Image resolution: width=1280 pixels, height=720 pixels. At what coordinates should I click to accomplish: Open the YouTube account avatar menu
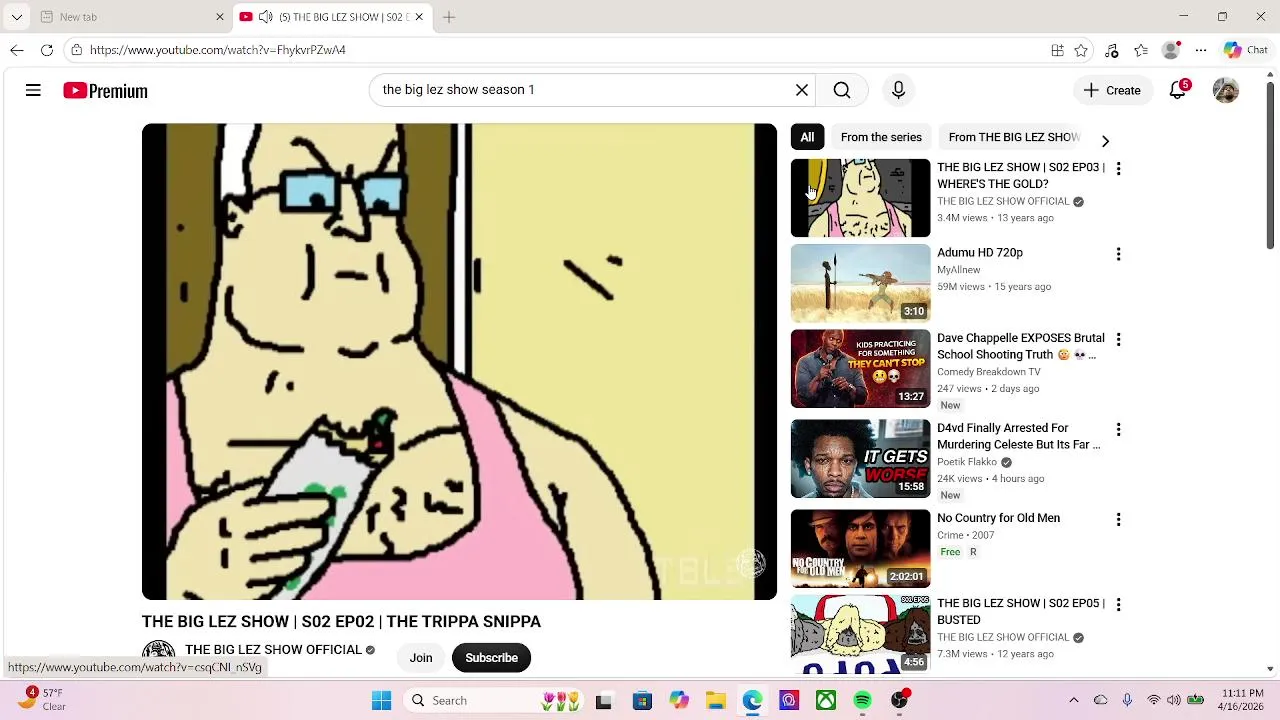pos(1226,91)
